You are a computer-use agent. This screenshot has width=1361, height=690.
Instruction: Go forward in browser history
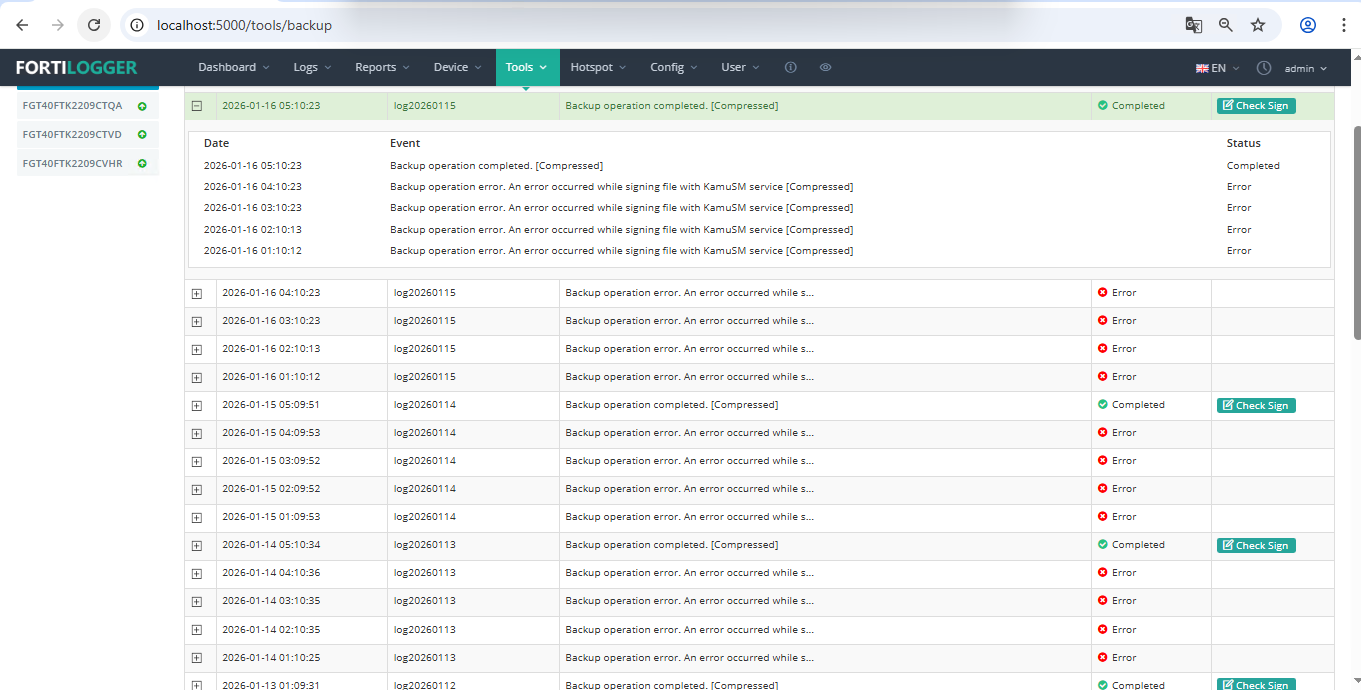tap(58, 25)
